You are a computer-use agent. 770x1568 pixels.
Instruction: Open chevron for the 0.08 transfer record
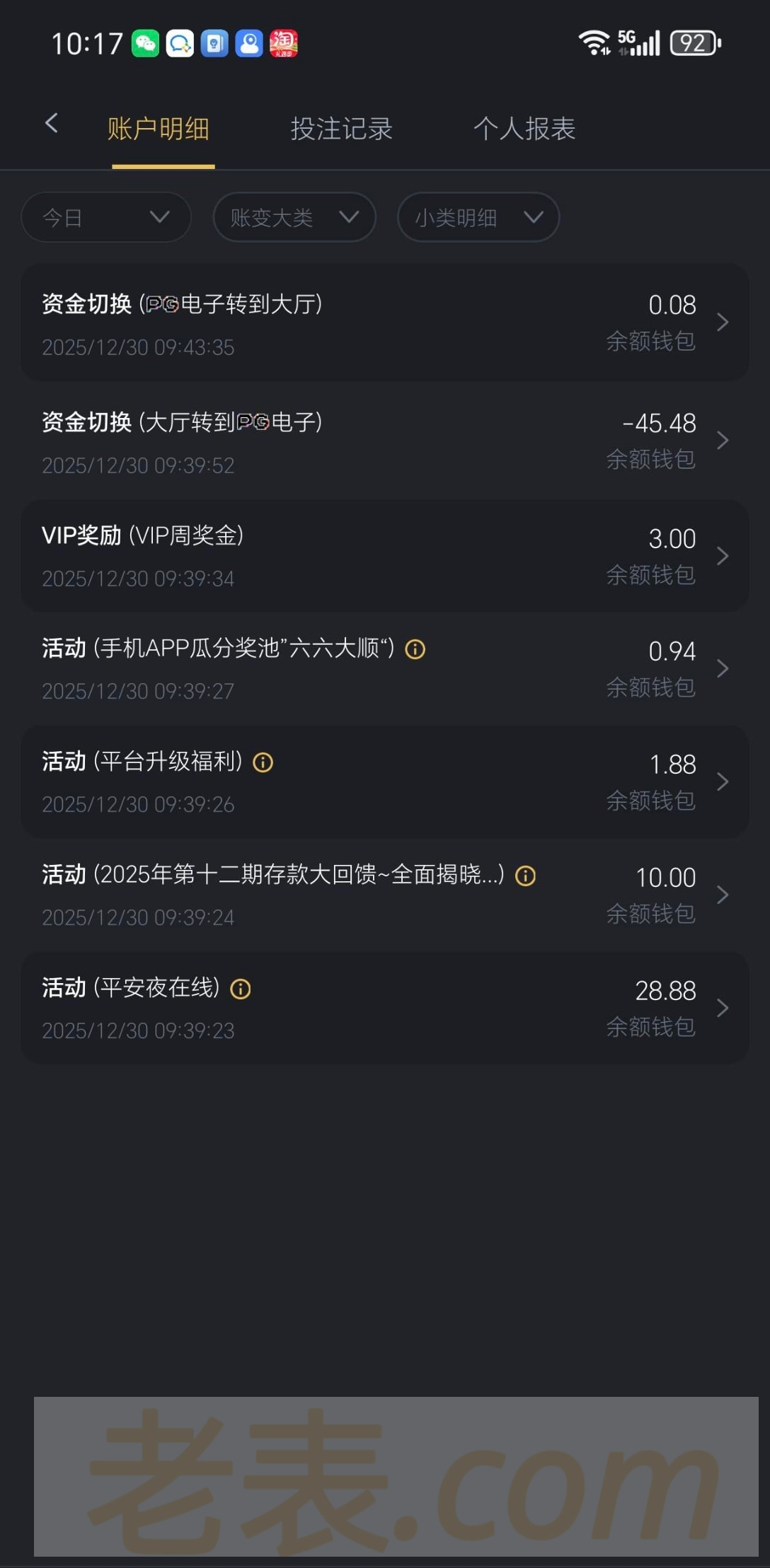coord(723,323)
